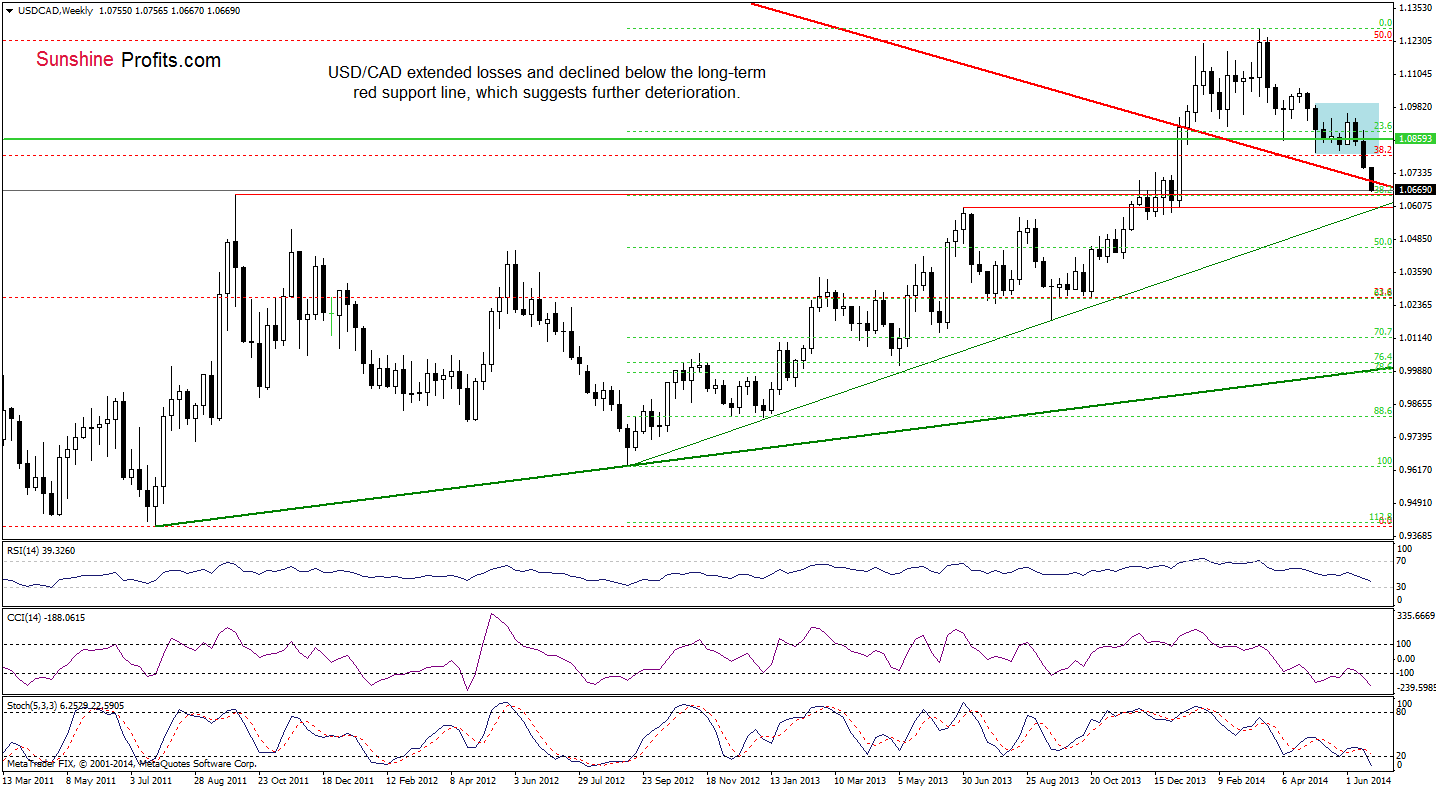
Task: Click the 25 Aug 2013 date label
Action: 1052,779
